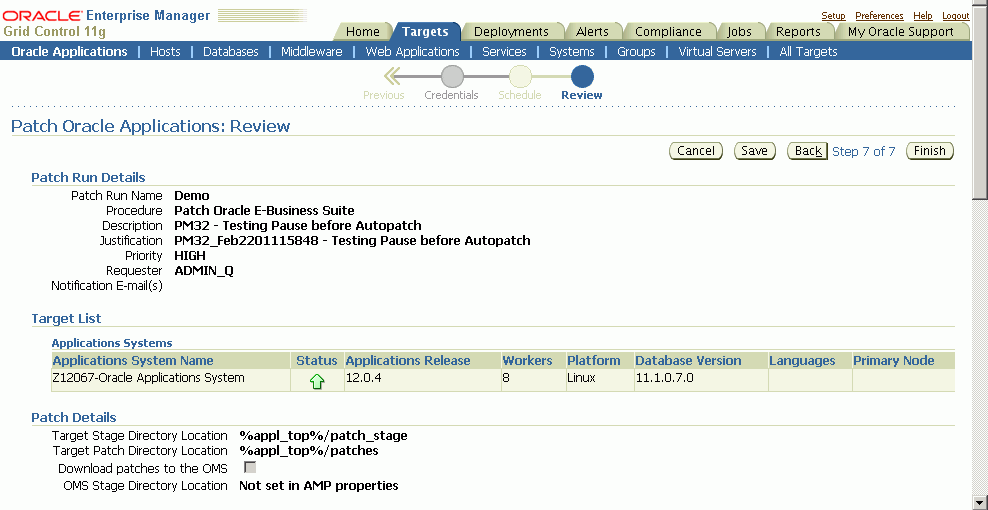Open My Oracle Support tab
This screenshot has height=510, width=988.
tap(900, 32)
